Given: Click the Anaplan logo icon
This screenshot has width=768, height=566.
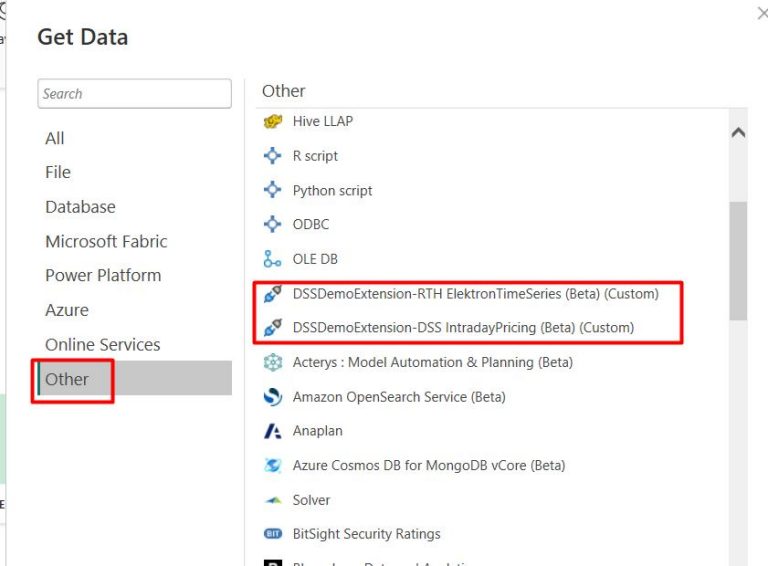Looking at the screenshot, I should tap(273, 431).
